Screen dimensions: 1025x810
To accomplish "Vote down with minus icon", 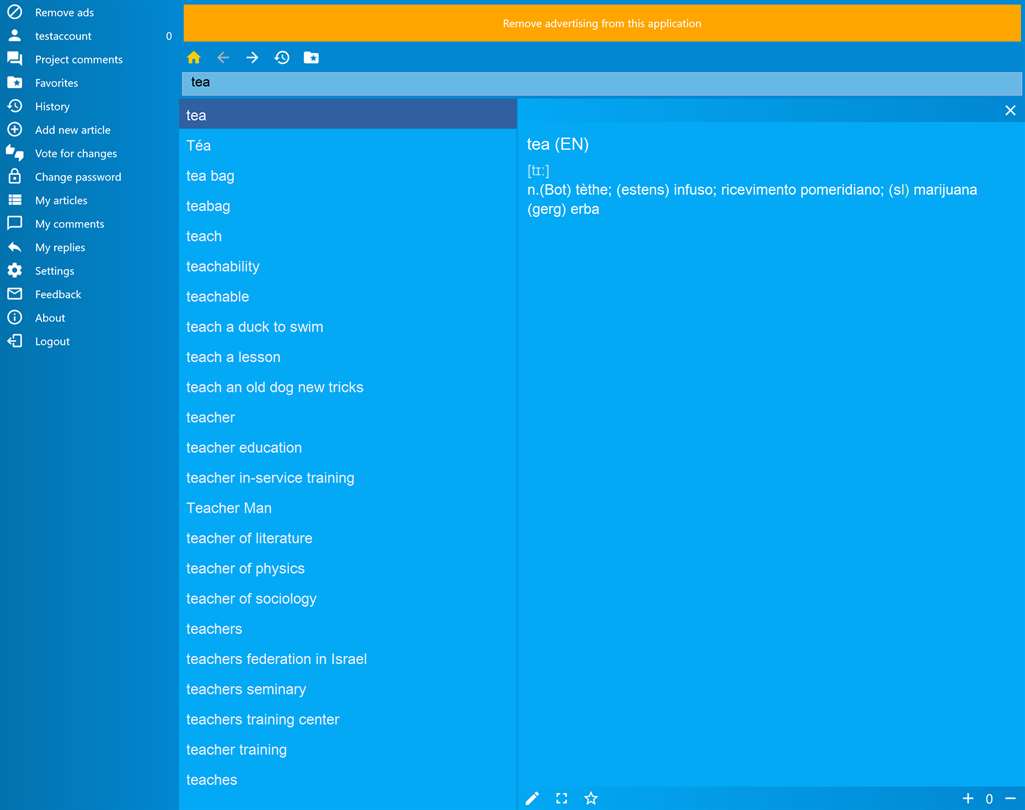I will 1011,798.
